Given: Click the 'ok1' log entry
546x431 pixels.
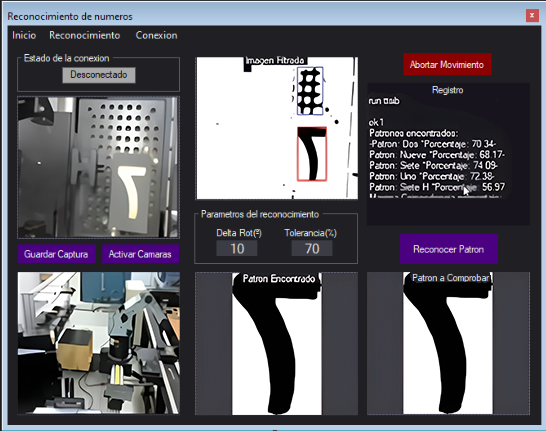Looking at the screenshot, I should pos(376,122).
